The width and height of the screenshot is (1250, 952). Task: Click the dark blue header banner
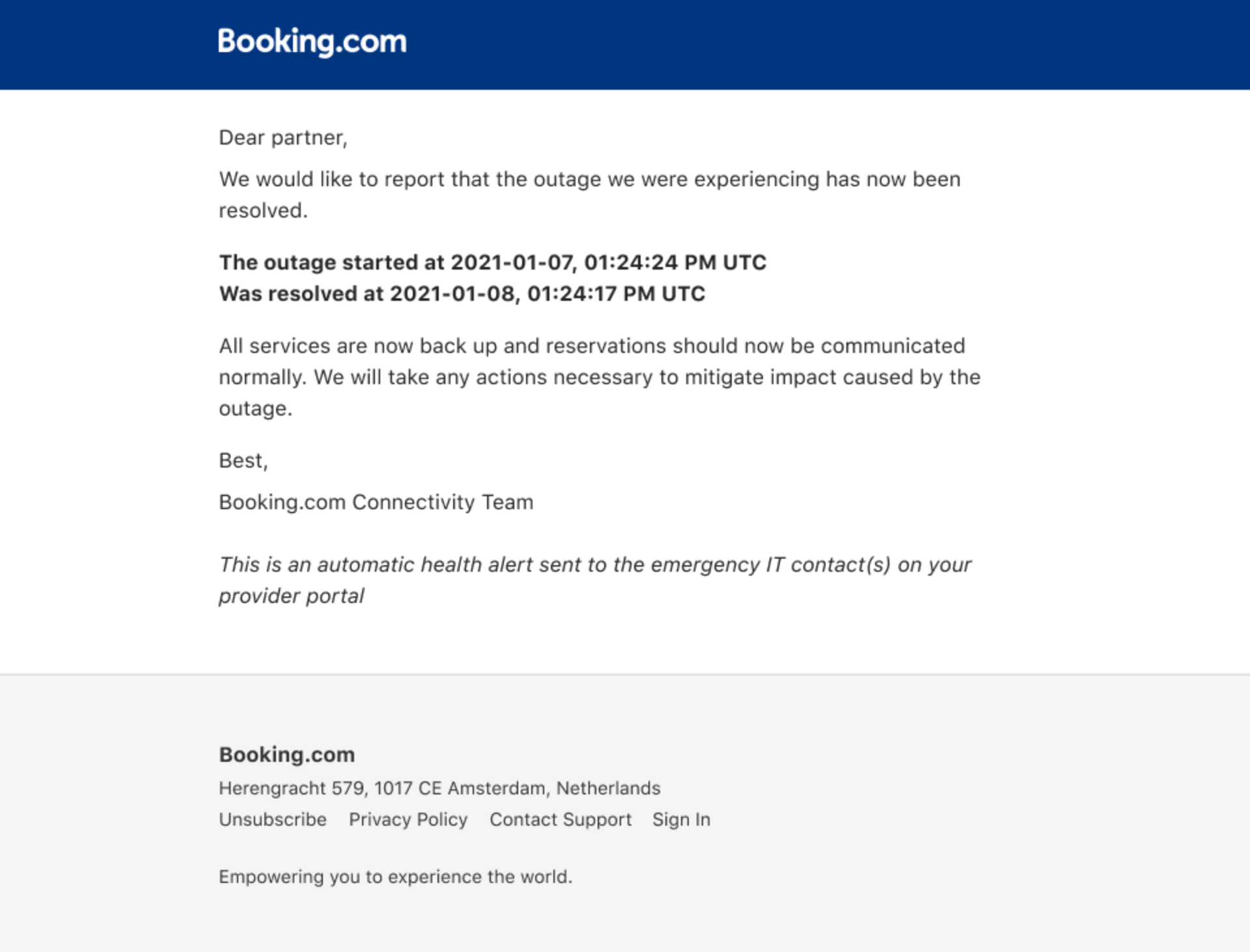[625, 45]
